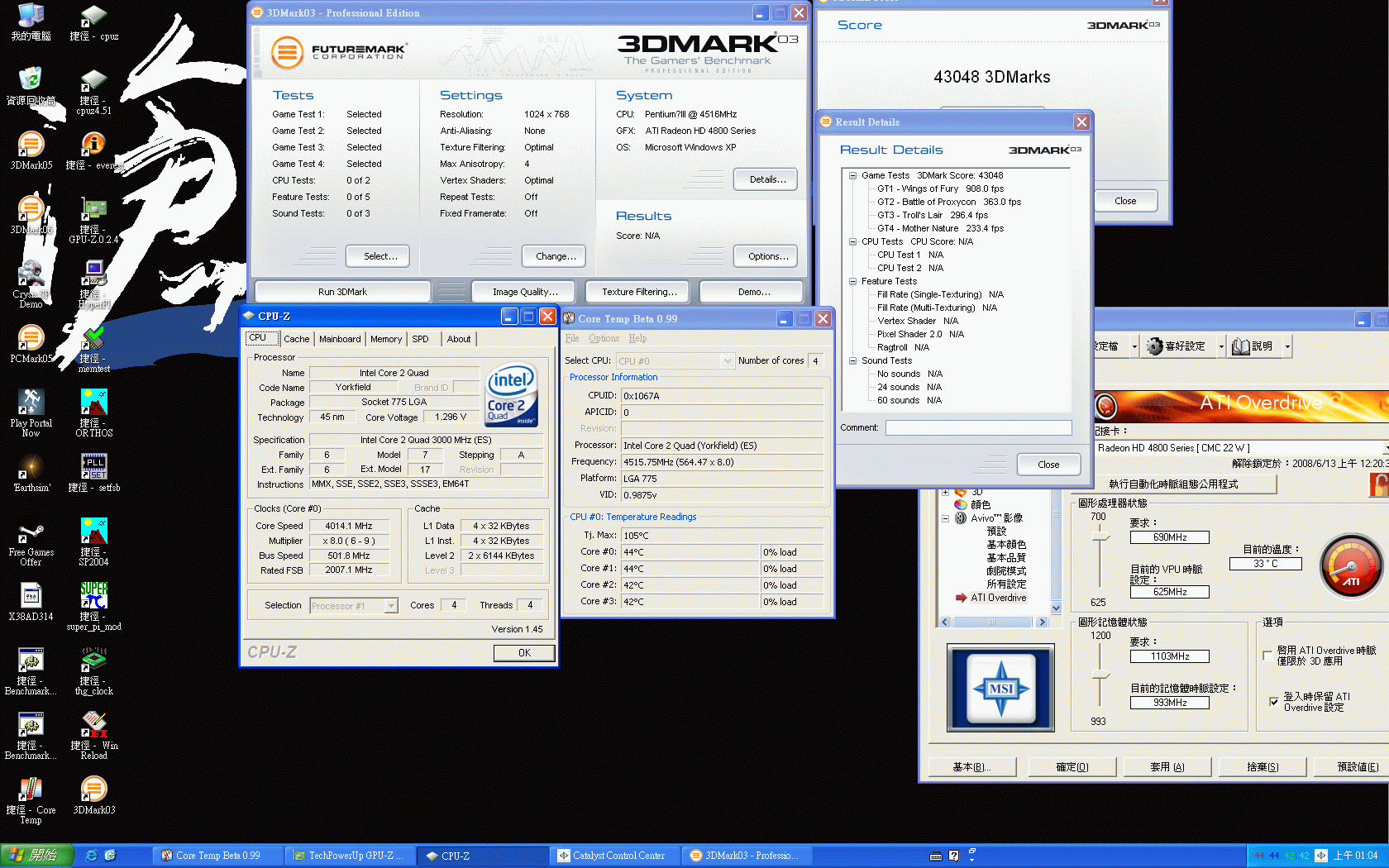
Task: Click the Catalyst tree horizontal scrollbar
Action: pos(994,622)
